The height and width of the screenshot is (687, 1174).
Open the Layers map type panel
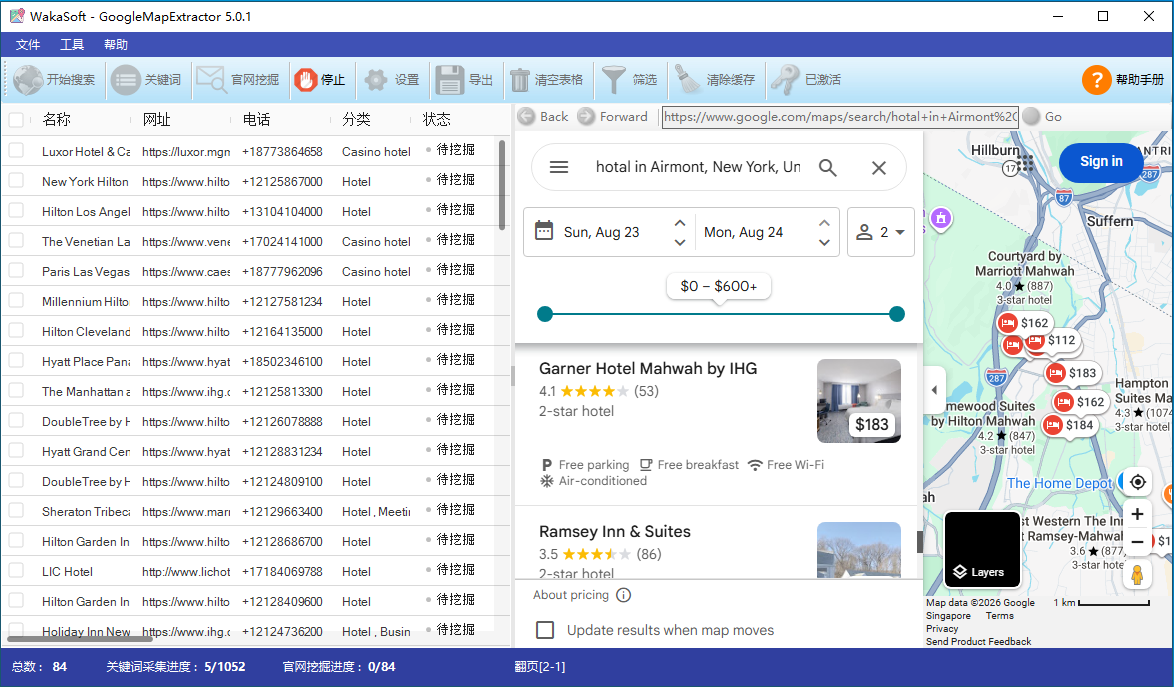click(x=982, y=549)
